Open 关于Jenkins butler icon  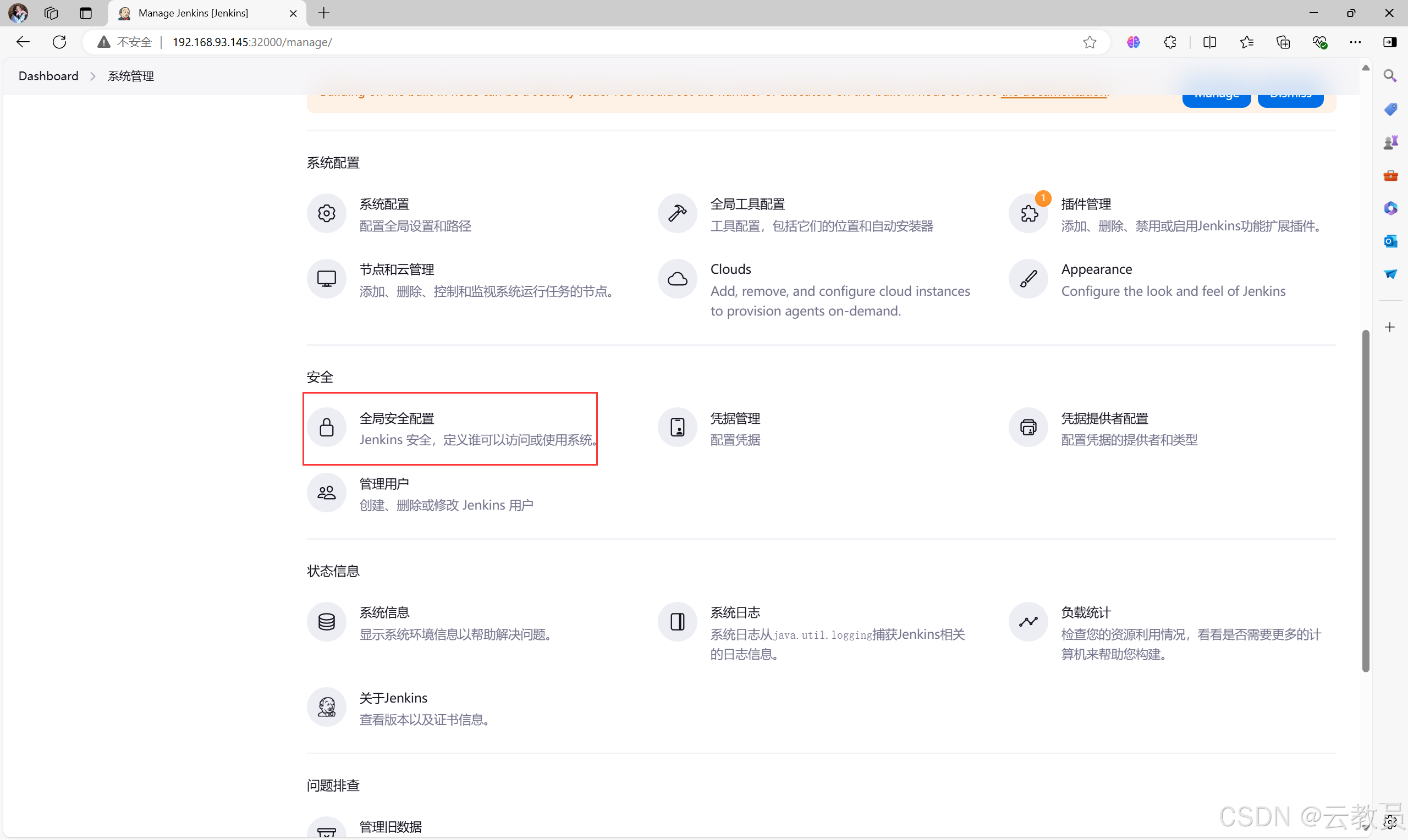[x=326, y=707]
